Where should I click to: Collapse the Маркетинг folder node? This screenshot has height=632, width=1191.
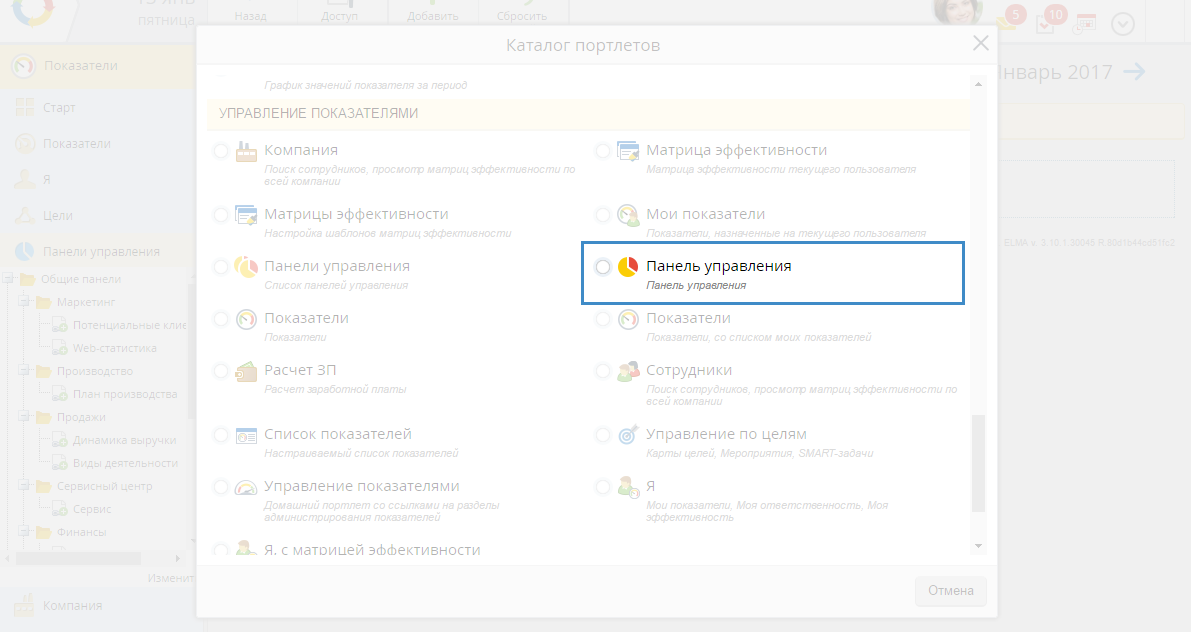(23, 302)
